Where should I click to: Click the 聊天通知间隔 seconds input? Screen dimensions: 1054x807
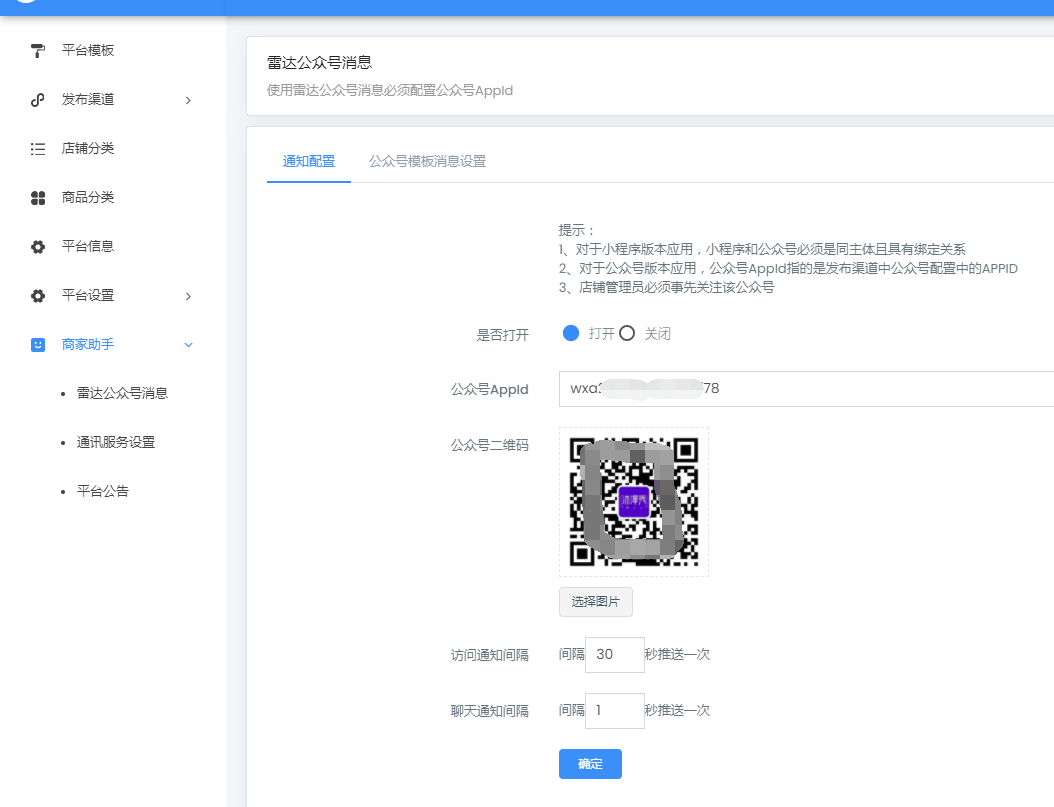614,711
